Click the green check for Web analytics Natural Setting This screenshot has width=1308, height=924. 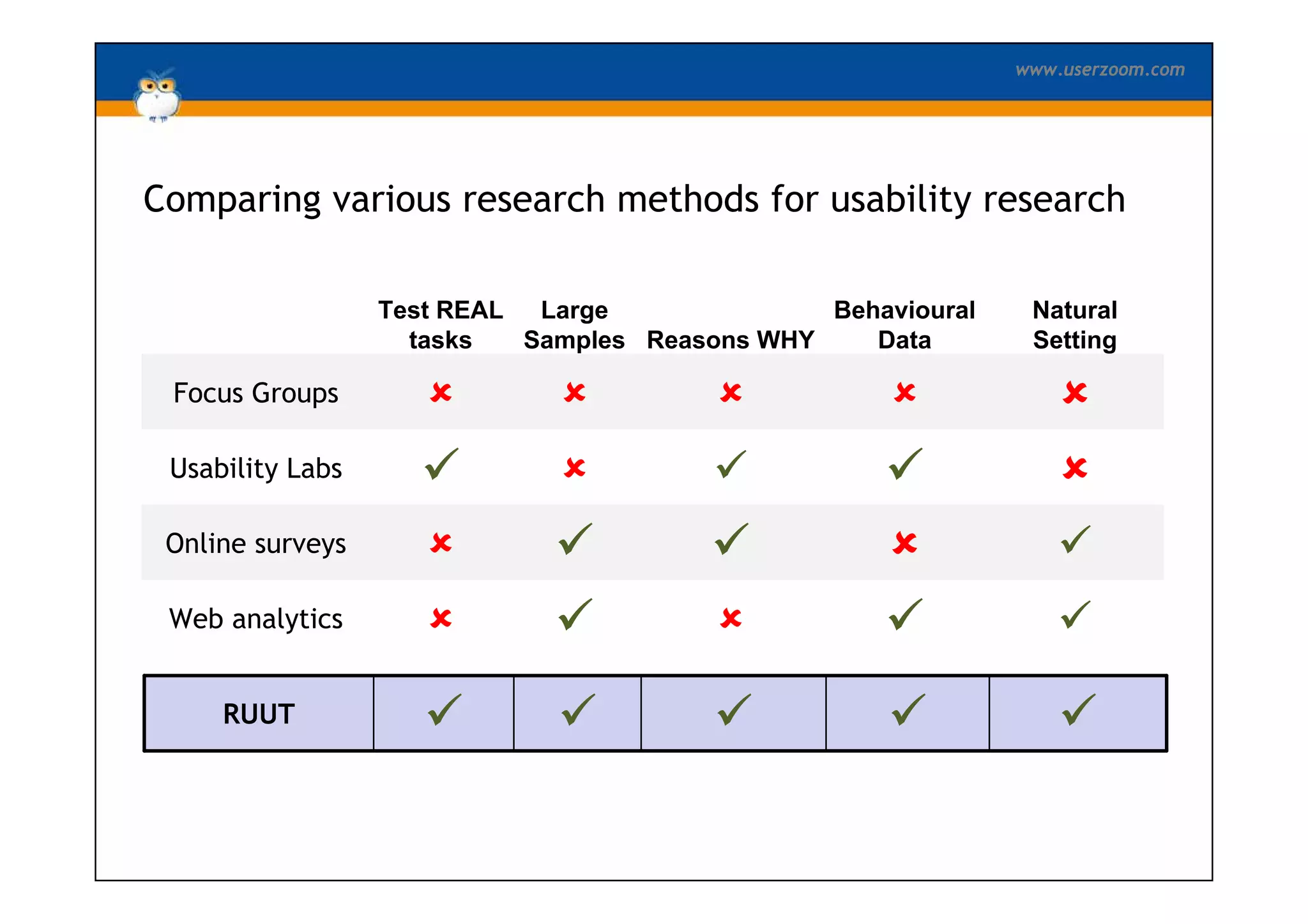(x=1076, y=615)
